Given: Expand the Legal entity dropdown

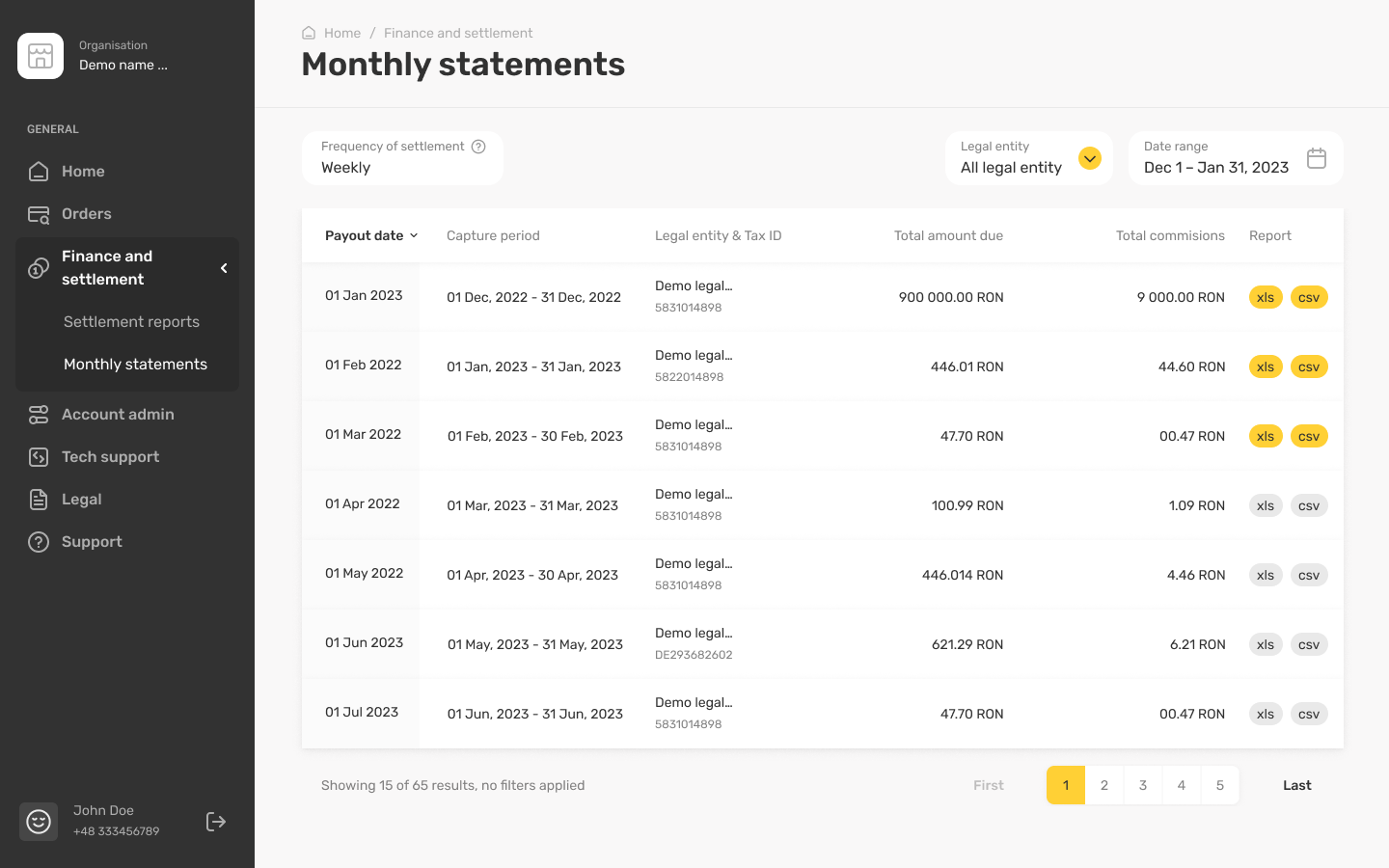Looking at the screenshot, I should point(1089,158).
